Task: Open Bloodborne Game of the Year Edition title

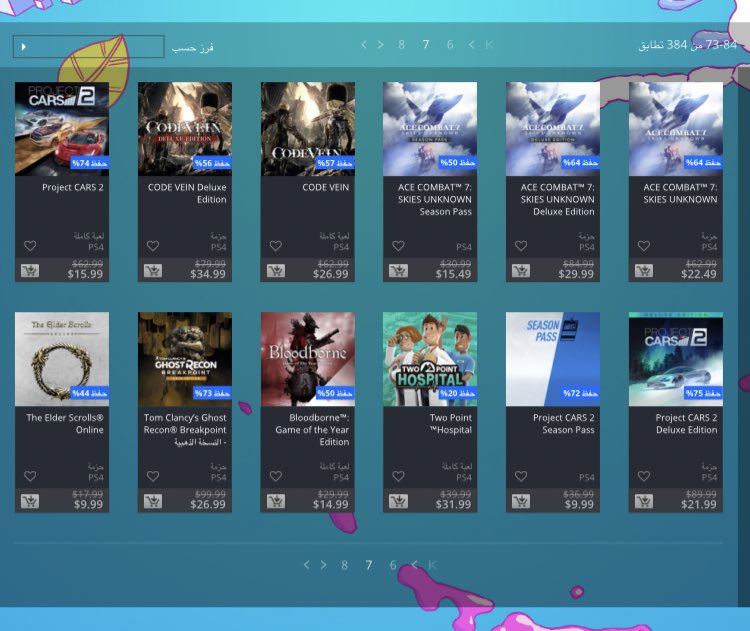Action: tap(312, 430)
